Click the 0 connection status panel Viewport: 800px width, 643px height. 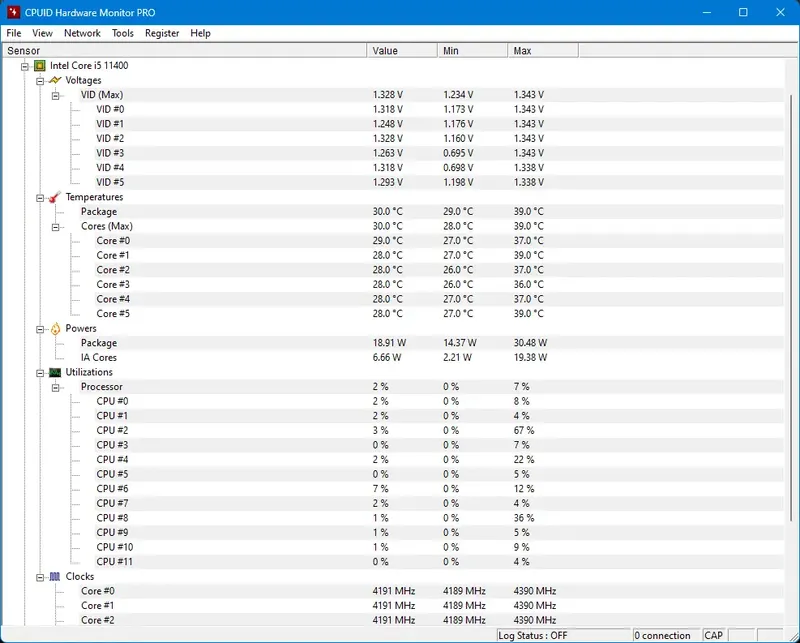pyautogui.click(x=666, y=635)
